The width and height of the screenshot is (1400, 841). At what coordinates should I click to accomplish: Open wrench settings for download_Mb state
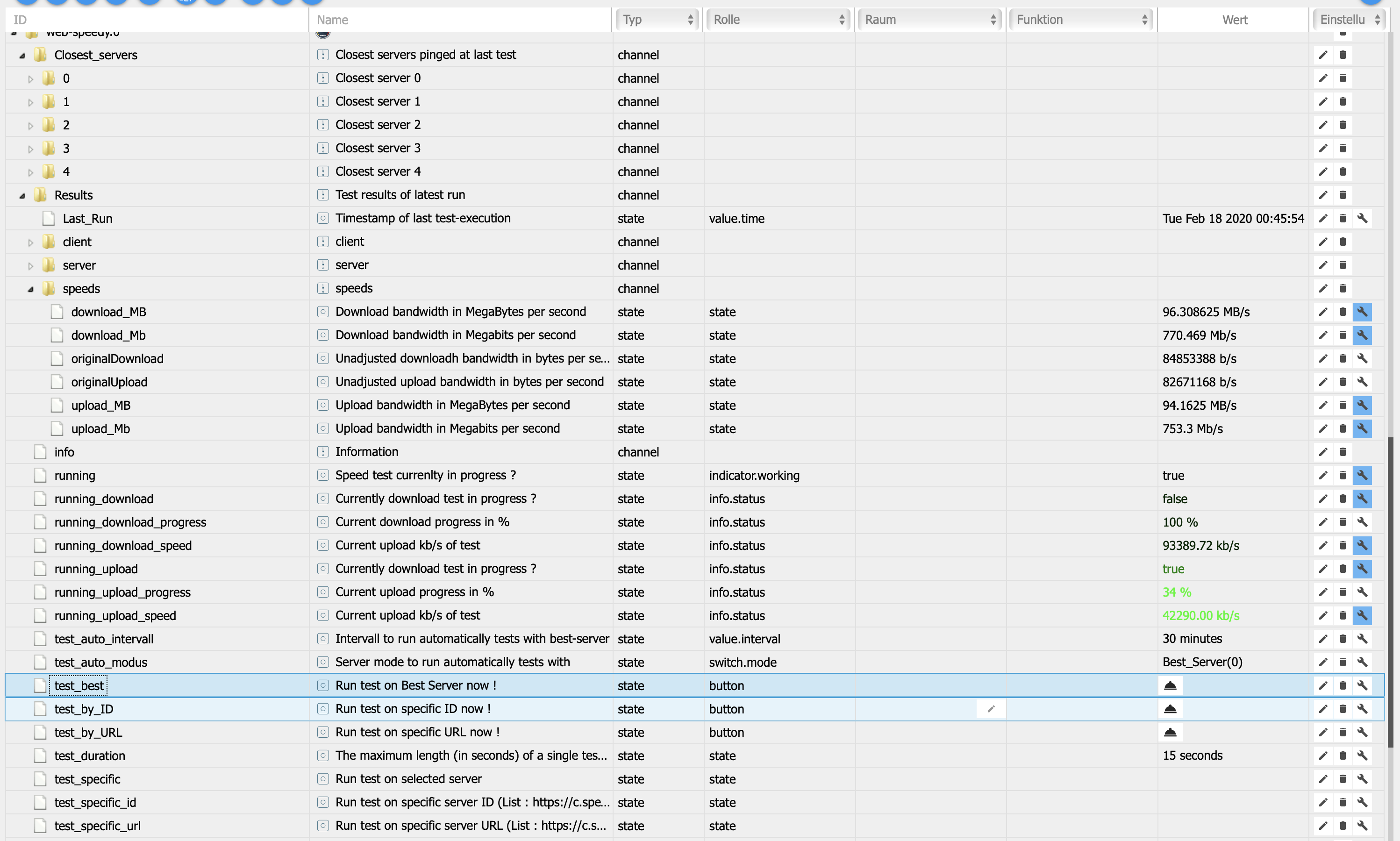1362,335
